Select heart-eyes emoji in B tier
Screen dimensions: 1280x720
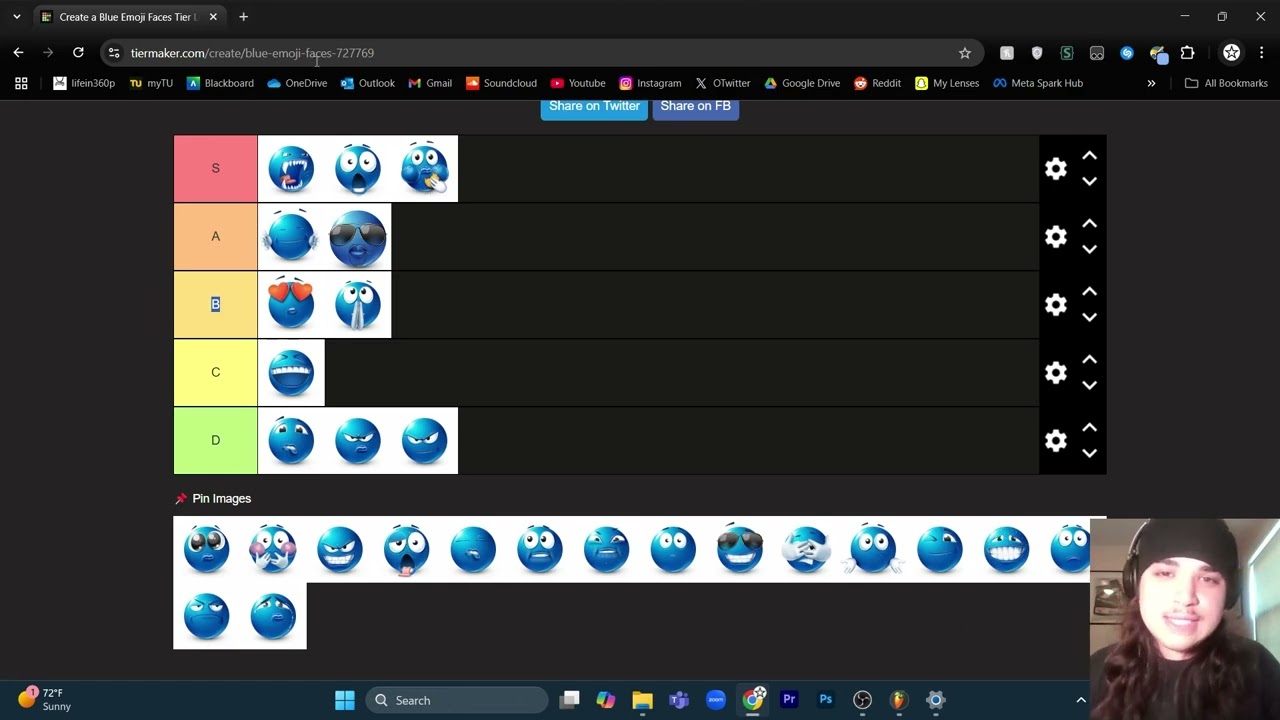pyautogui.click(x=291, y=304)
